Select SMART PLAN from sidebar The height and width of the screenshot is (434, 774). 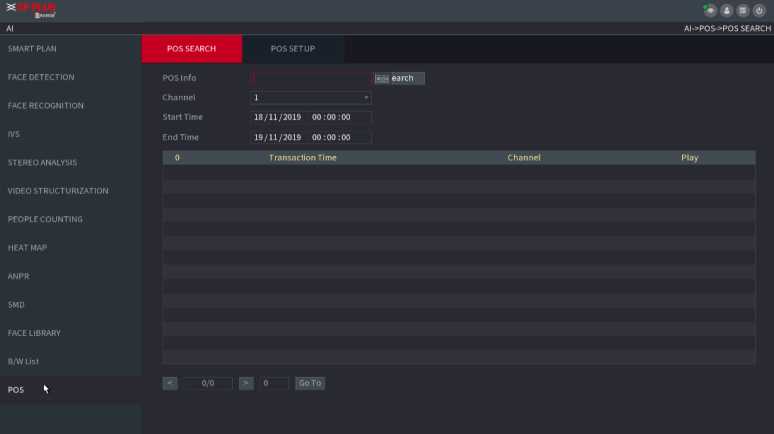coord(32,48)
